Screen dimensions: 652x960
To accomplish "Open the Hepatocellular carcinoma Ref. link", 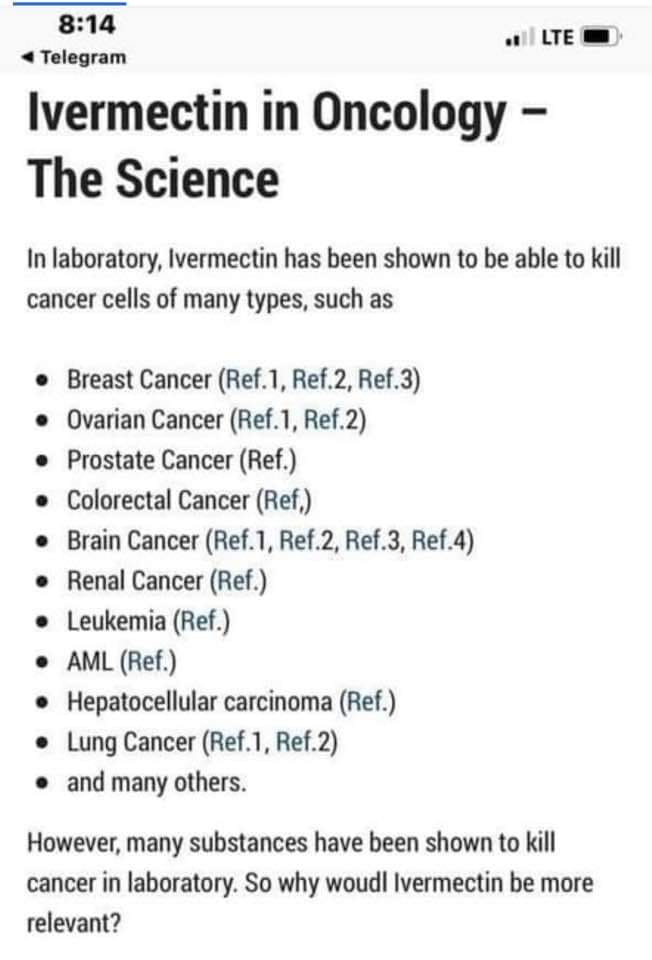I will 367,701.
